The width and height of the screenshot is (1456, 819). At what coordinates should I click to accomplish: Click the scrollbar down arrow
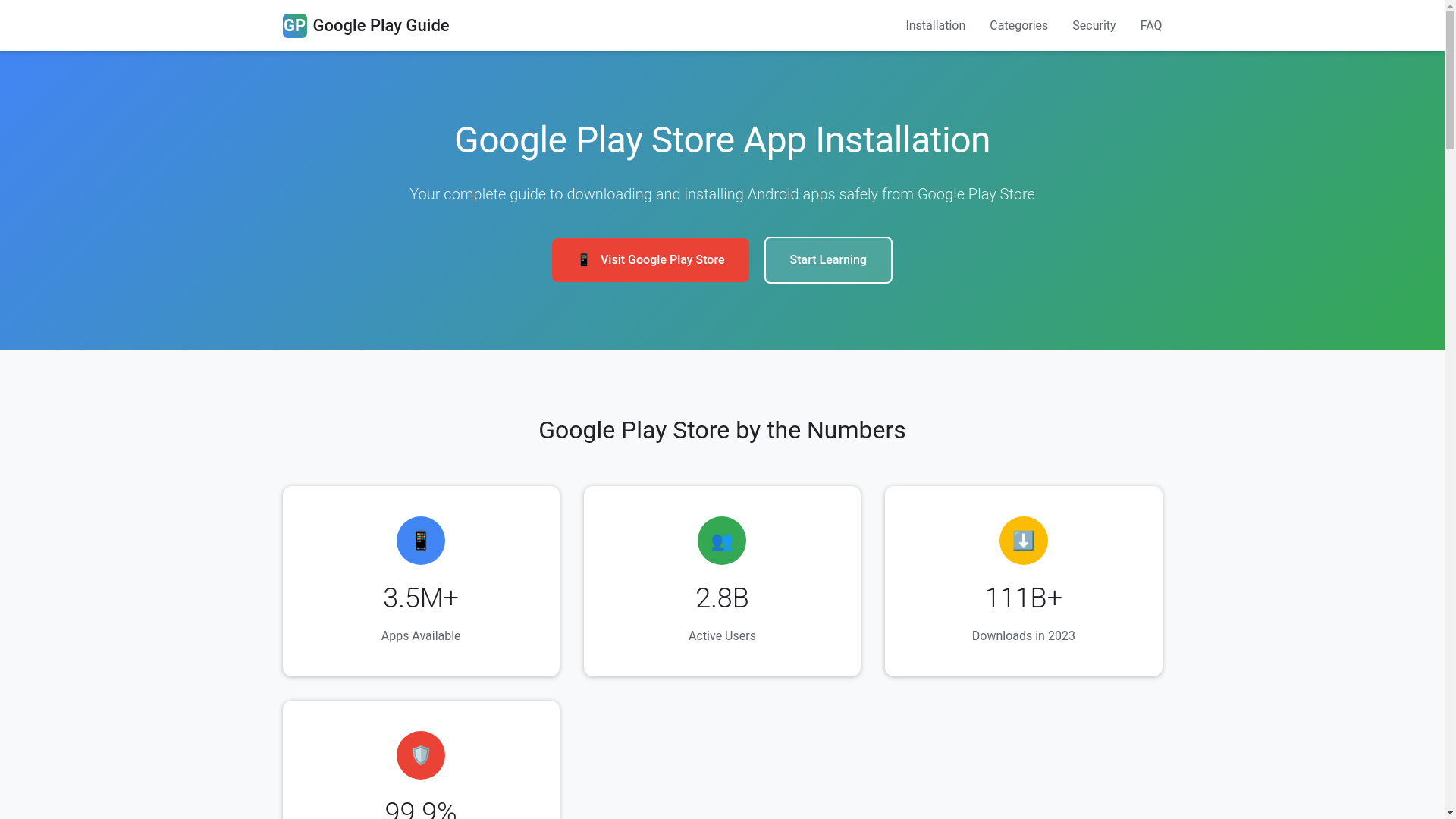click(1450, 813)
